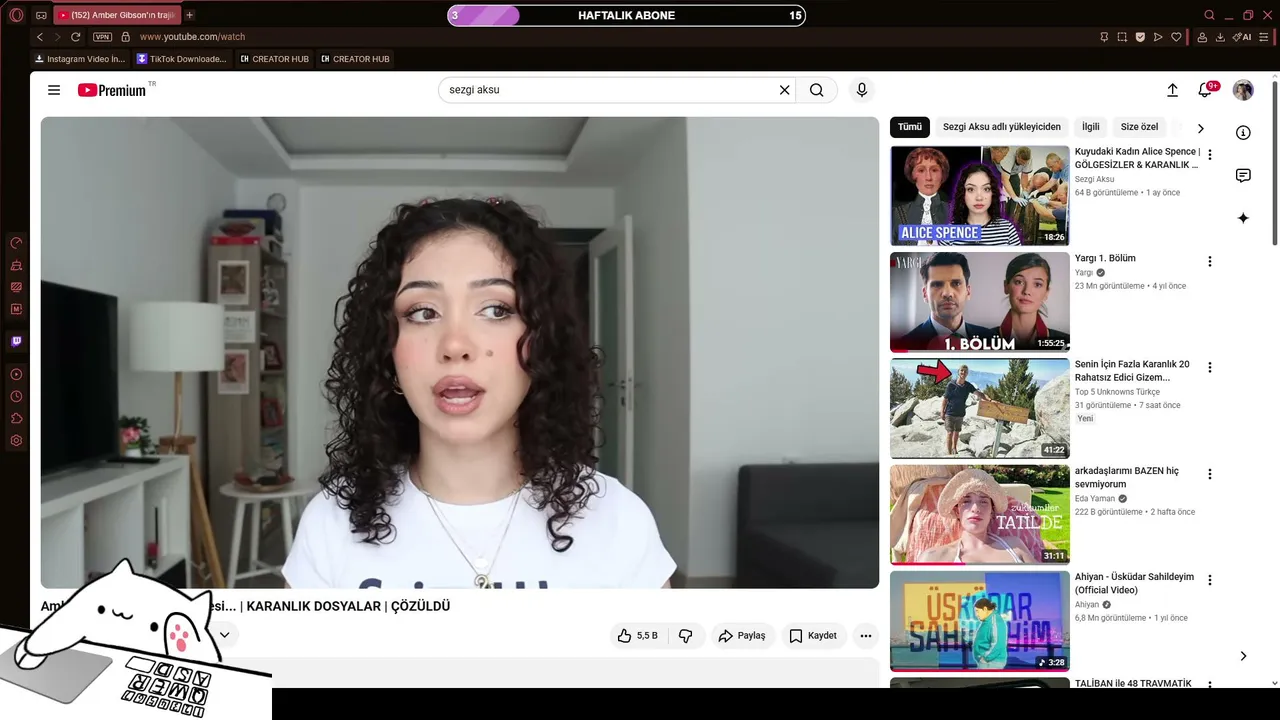The width and height of the screenshot is (1280, 720).
Task: Open options for Ahiyan Üsküdar Sahildeyim video
Action: click(x=1210, y=579)
